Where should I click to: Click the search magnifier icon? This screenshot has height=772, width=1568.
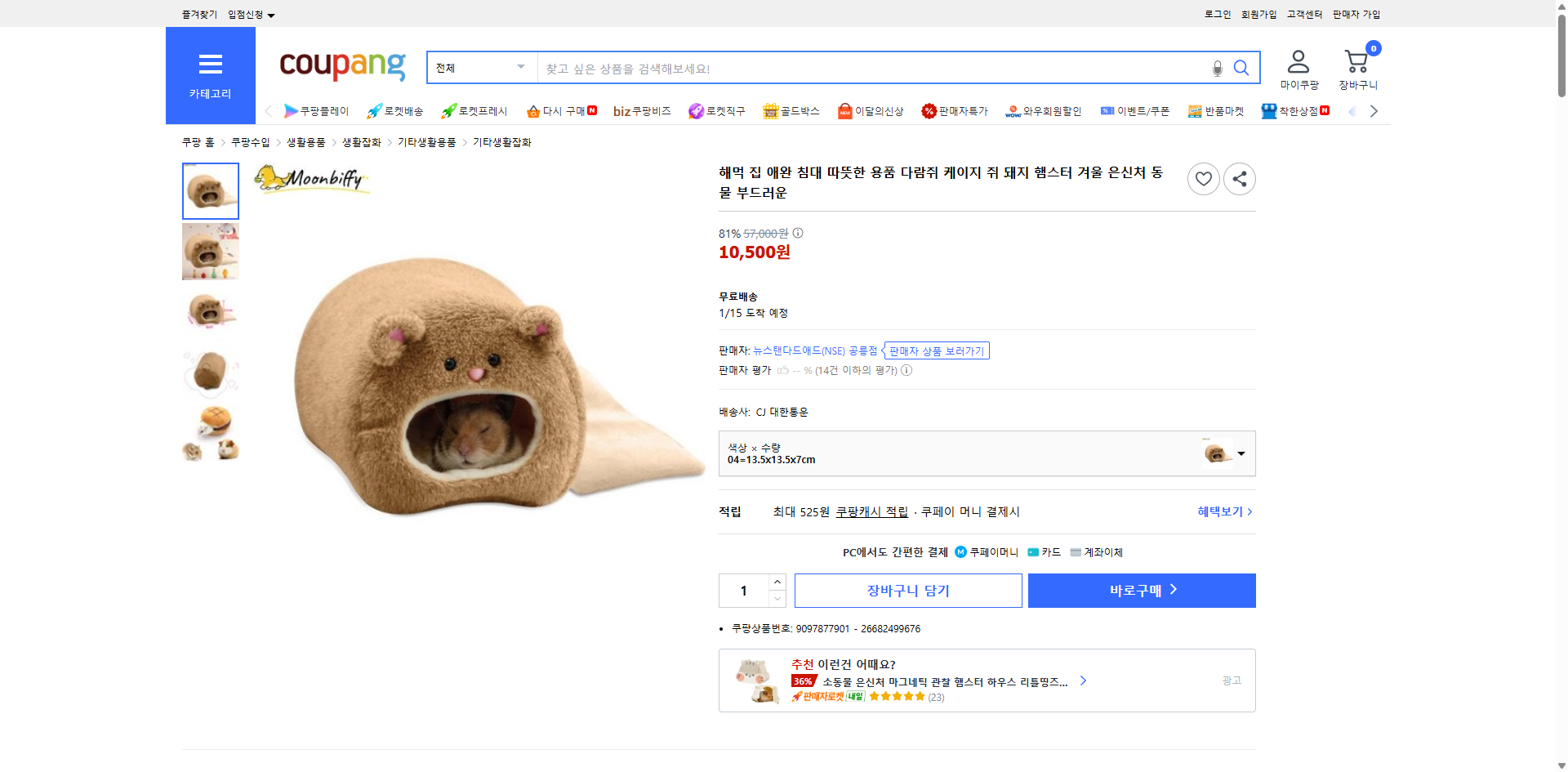[x=1241, y=68]
